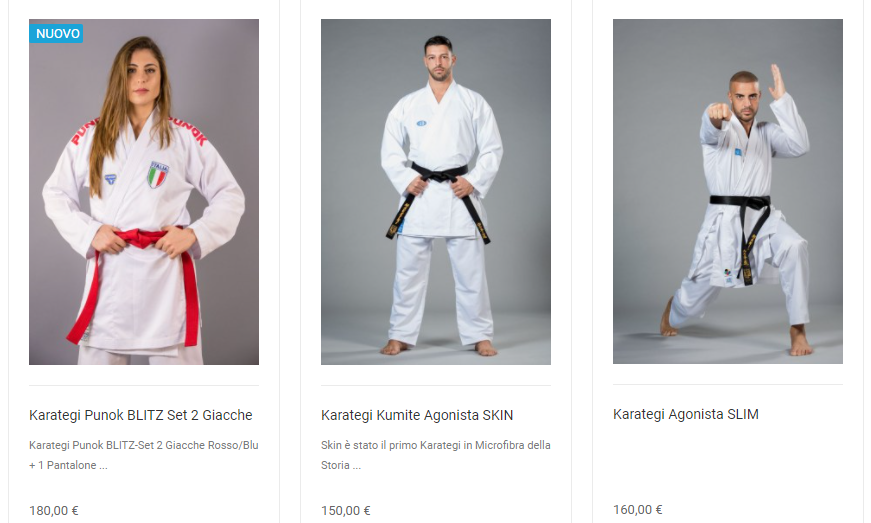871x523 pixels.
Task: Click the Punok BLITZ Rosso/Blu description text
Action: [144, 455]
